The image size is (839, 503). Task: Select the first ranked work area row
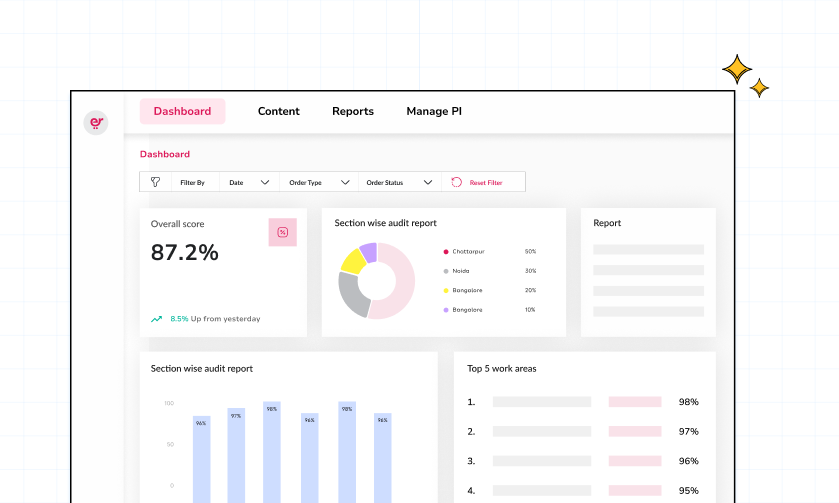(x=583, y=402)
